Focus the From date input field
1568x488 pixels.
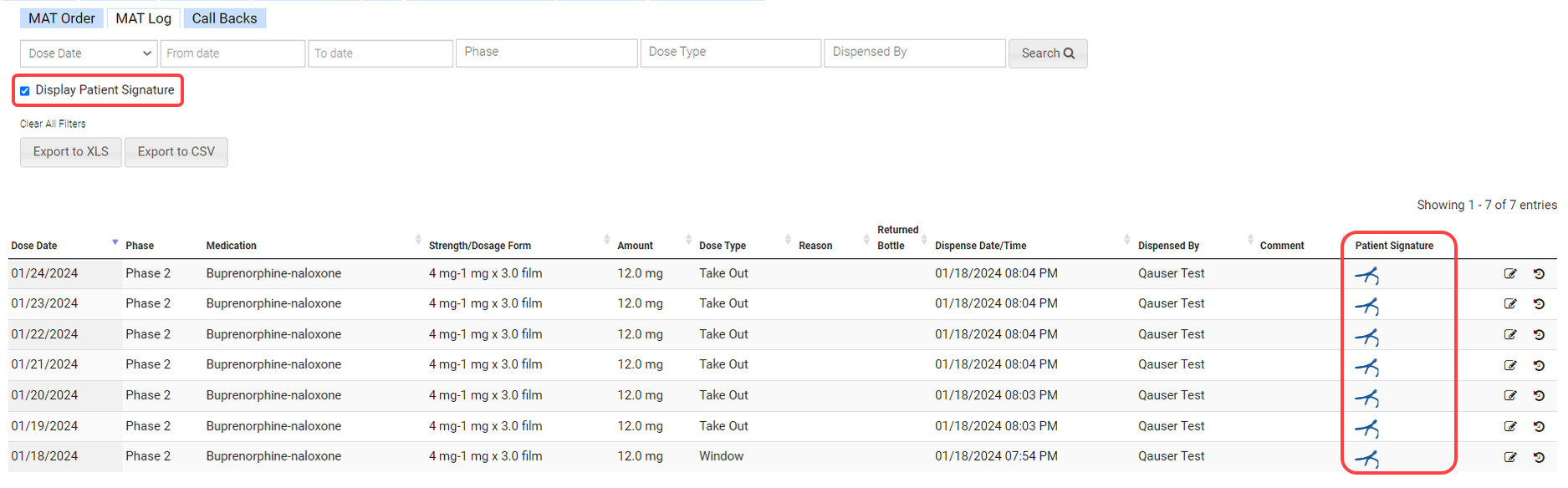pos(232,53)
